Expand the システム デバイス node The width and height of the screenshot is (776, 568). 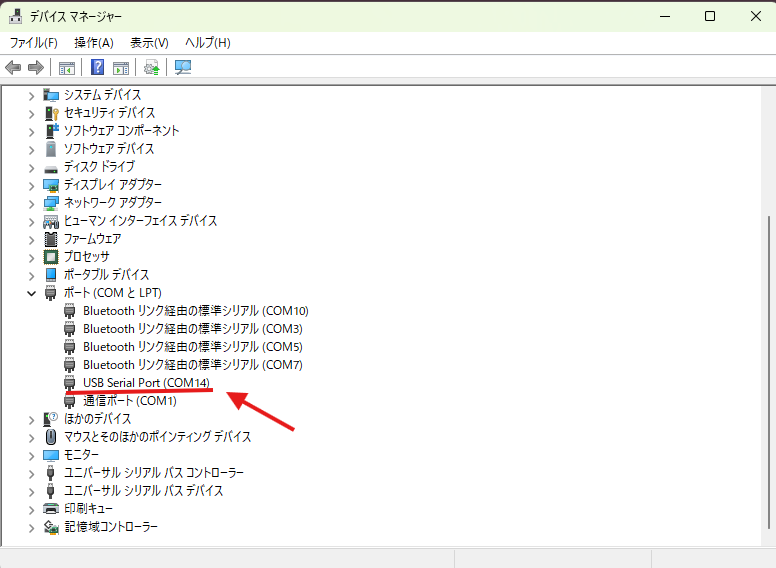pyautogui.click(x=31, y=96)
